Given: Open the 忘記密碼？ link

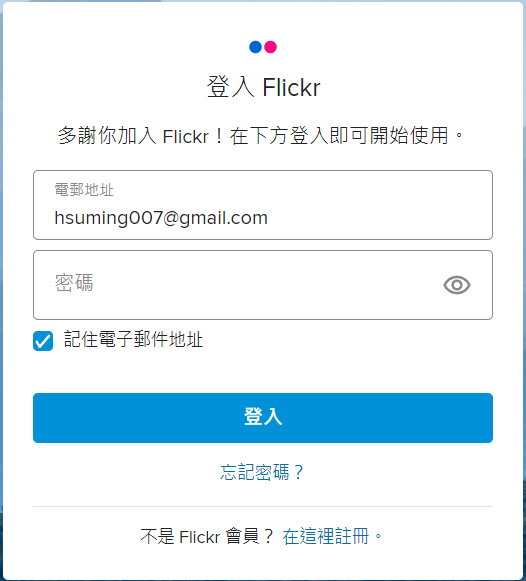Looking at the screenshot, I should click(262, 472).
